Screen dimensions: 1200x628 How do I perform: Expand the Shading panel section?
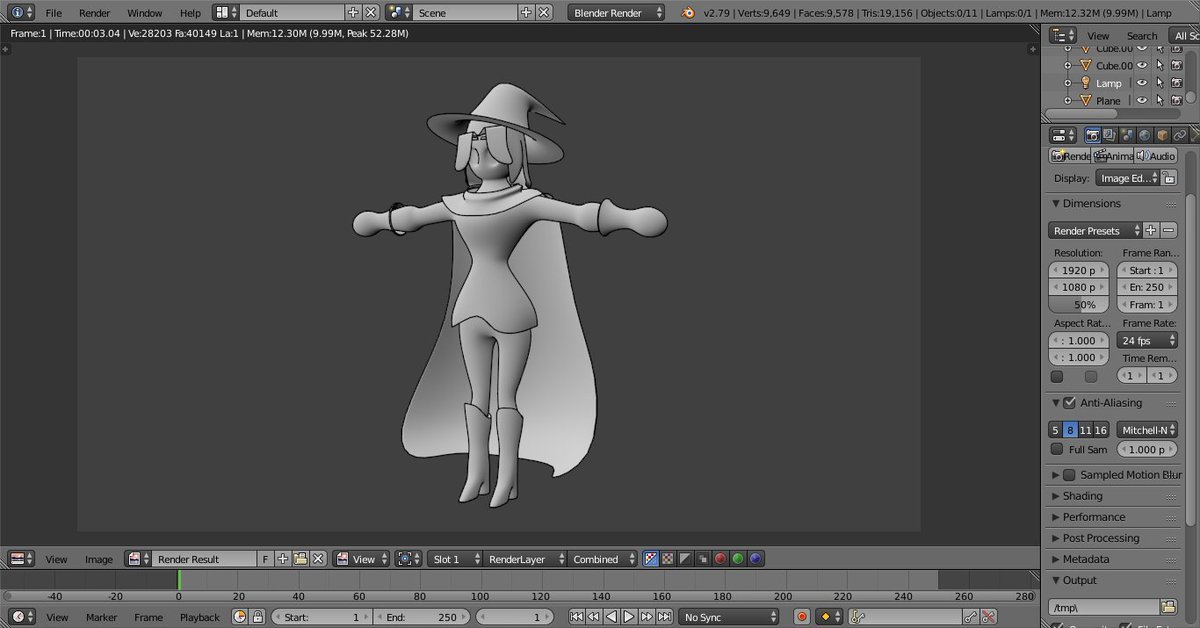[1080, 495]
